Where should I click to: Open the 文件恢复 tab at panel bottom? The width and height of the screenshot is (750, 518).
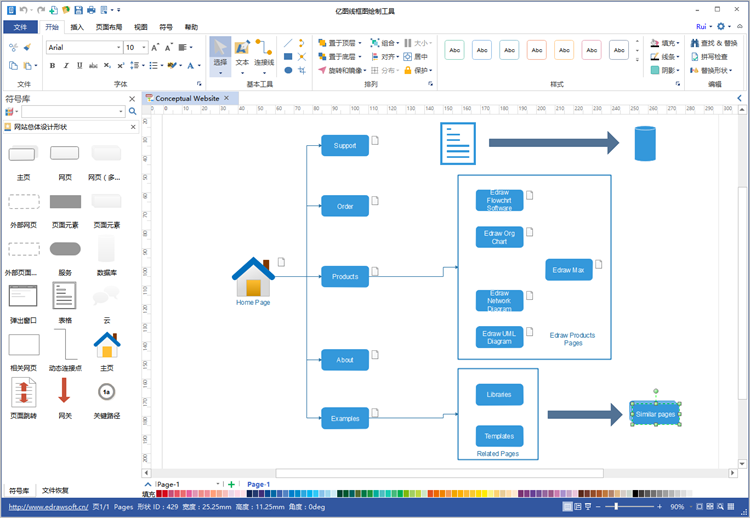[x=55, y=490]
